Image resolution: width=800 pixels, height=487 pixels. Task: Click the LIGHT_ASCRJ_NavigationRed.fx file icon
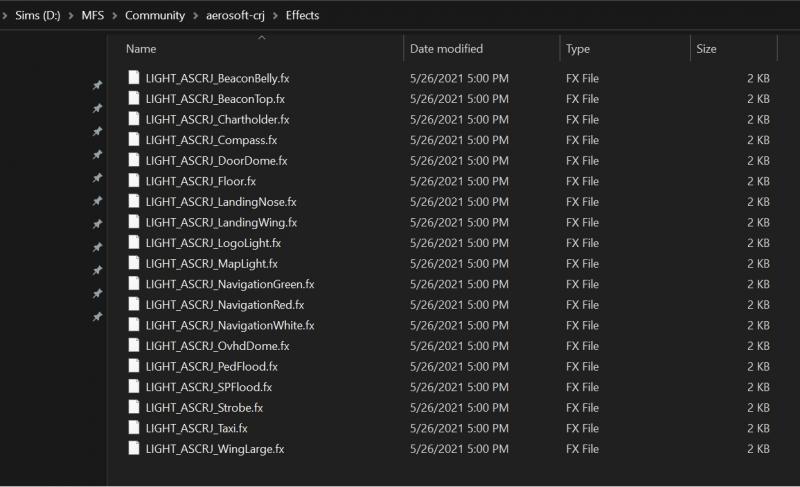pos(135,305)
